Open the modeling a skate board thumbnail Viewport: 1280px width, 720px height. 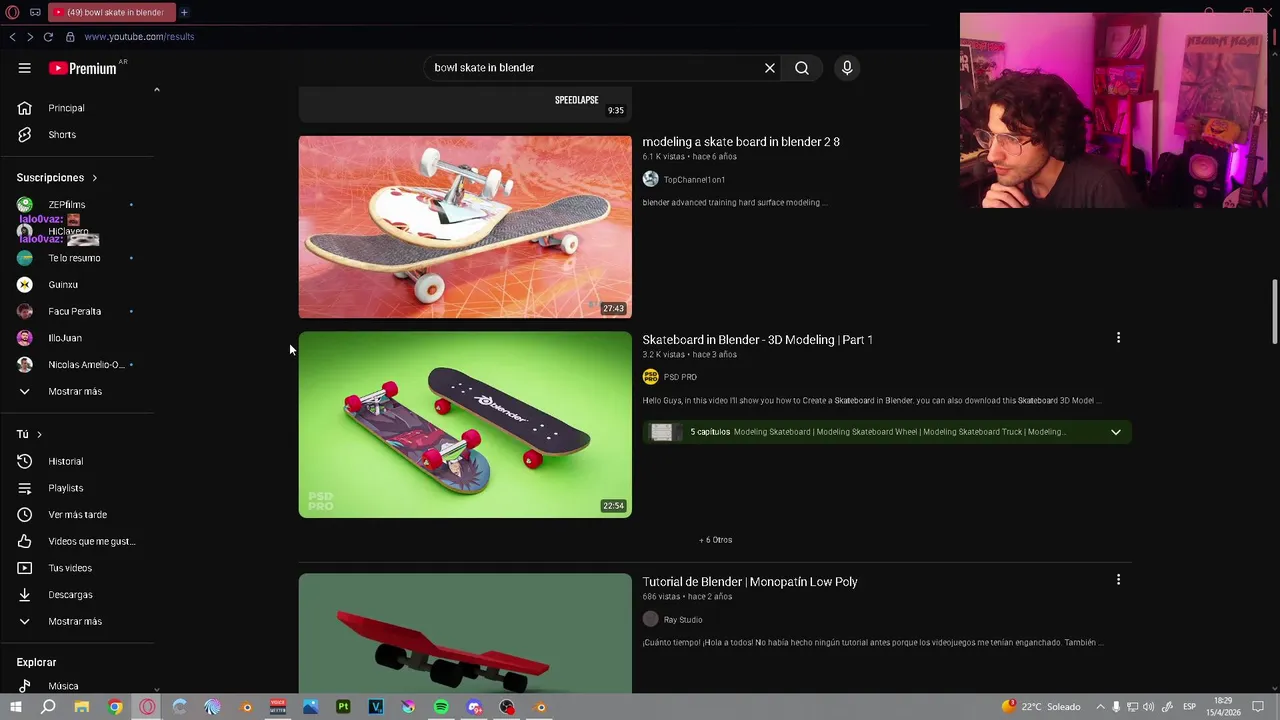click(465, 227)
